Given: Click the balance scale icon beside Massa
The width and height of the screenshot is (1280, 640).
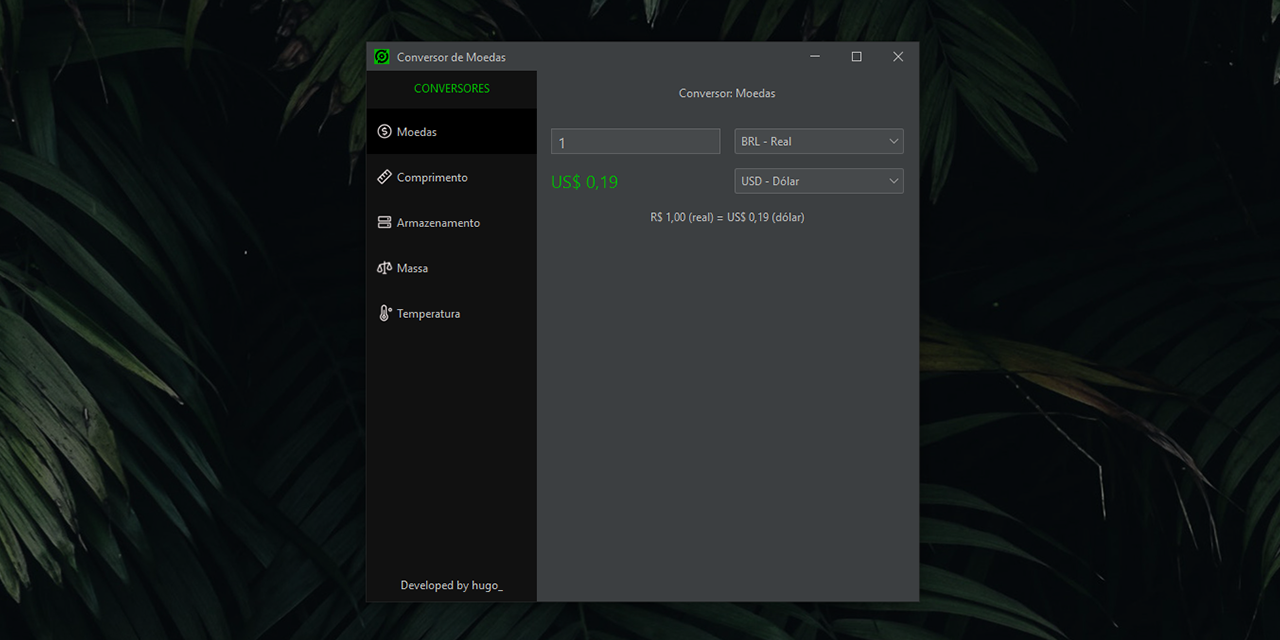Looking at the screenshot, I should [384, 268].
